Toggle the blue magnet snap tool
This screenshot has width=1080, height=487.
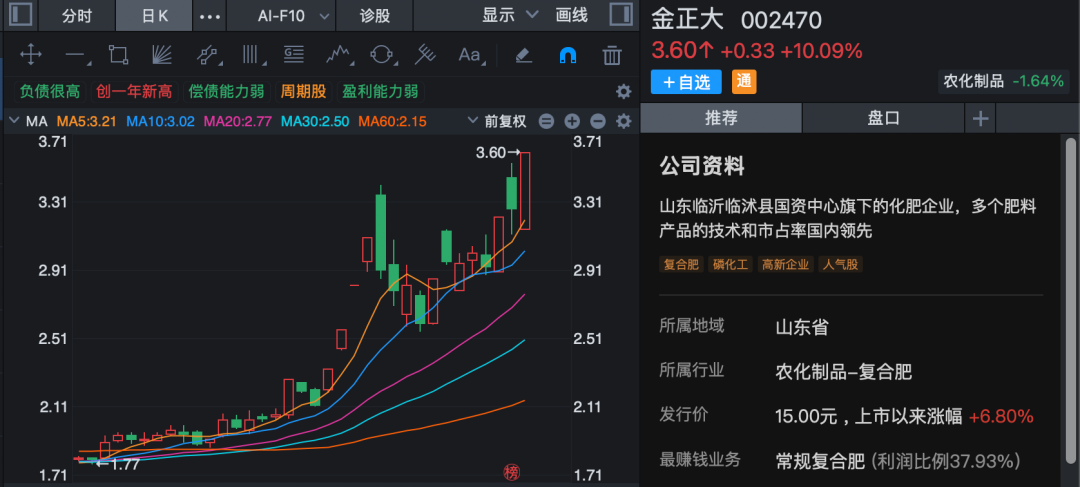(568, 55)
